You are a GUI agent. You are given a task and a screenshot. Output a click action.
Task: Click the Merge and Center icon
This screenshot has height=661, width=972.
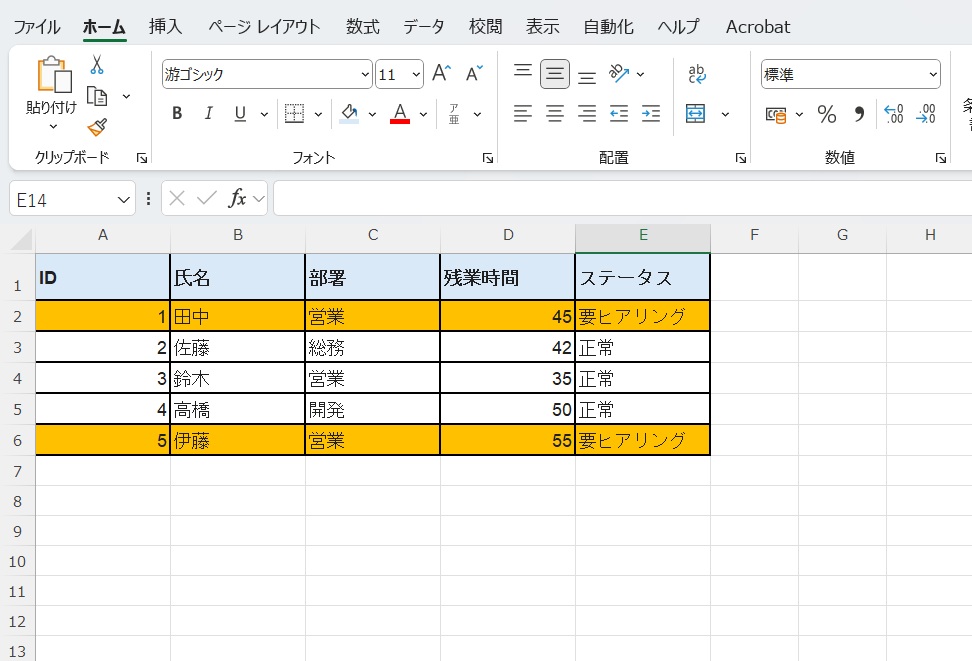pyautogui.click(x=693, y=113)
